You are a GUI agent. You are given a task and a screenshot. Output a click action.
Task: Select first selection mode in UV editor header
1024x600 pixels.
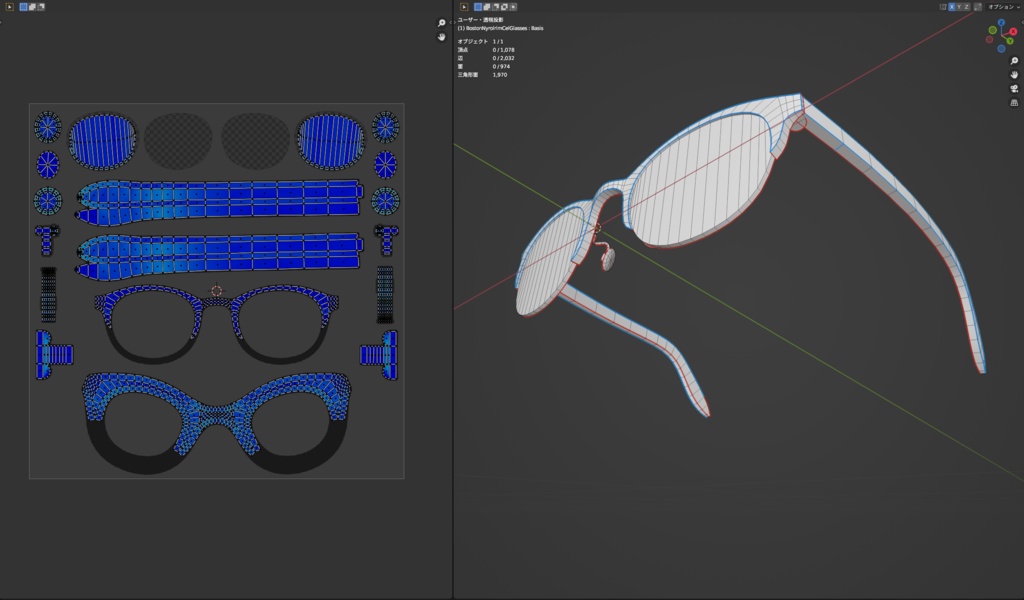click(23, 7)
